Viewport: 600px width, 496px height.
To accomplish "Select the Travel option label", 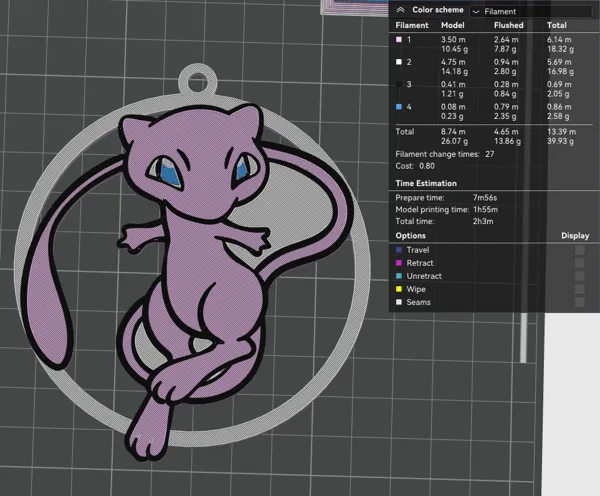I will [x=418, y=250].
